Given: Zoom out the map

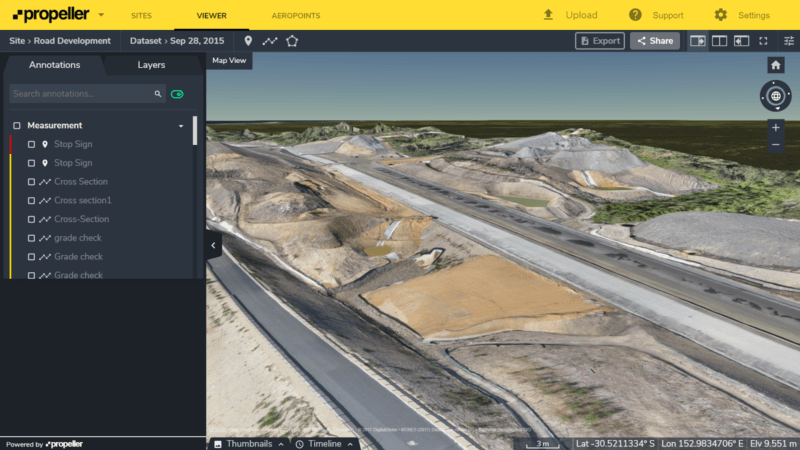Looking at the screenshot, I should tap(776, 145).
